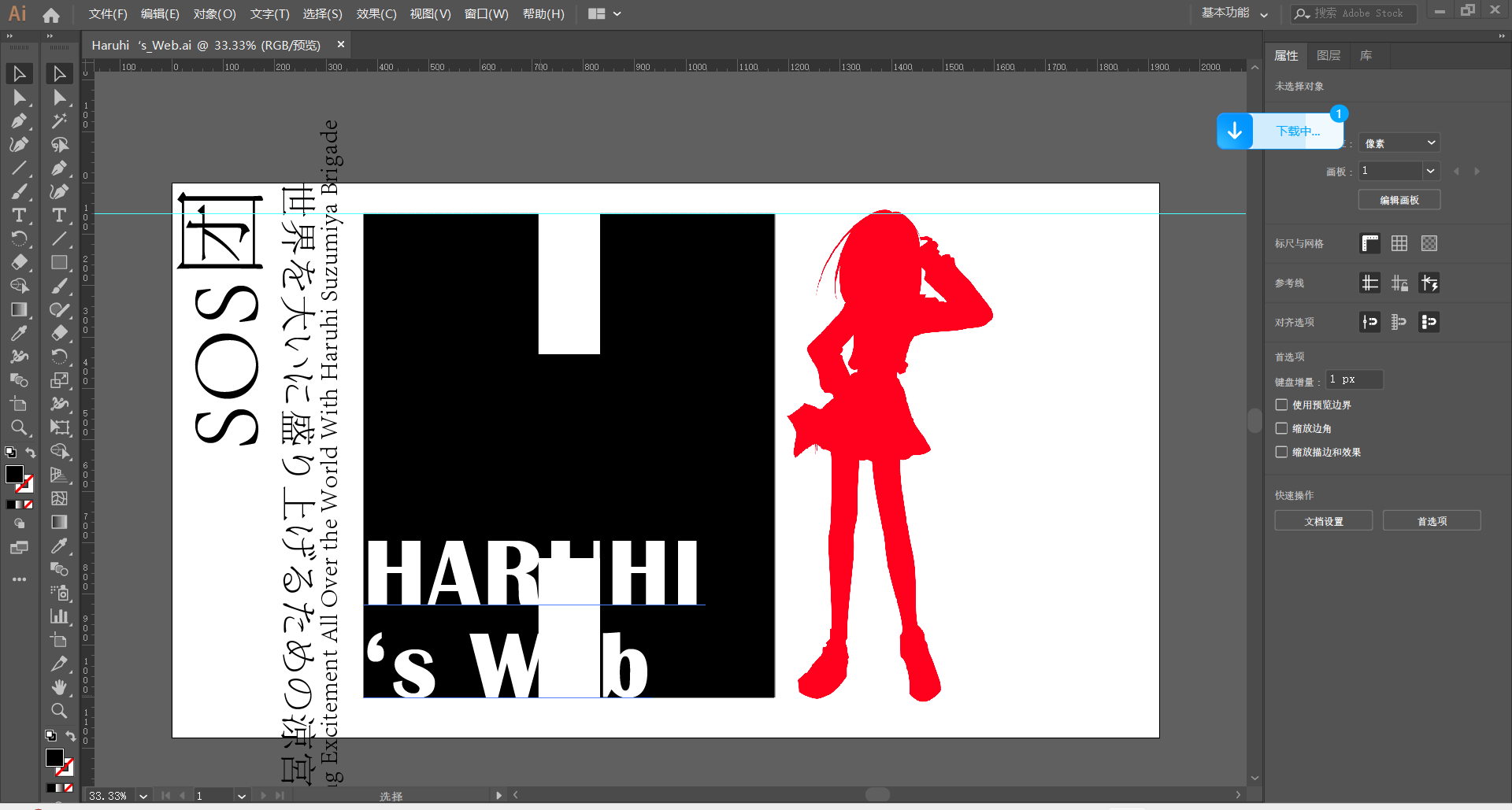
Task: Select the Magic Wand tool
Action: pos(59,121)
